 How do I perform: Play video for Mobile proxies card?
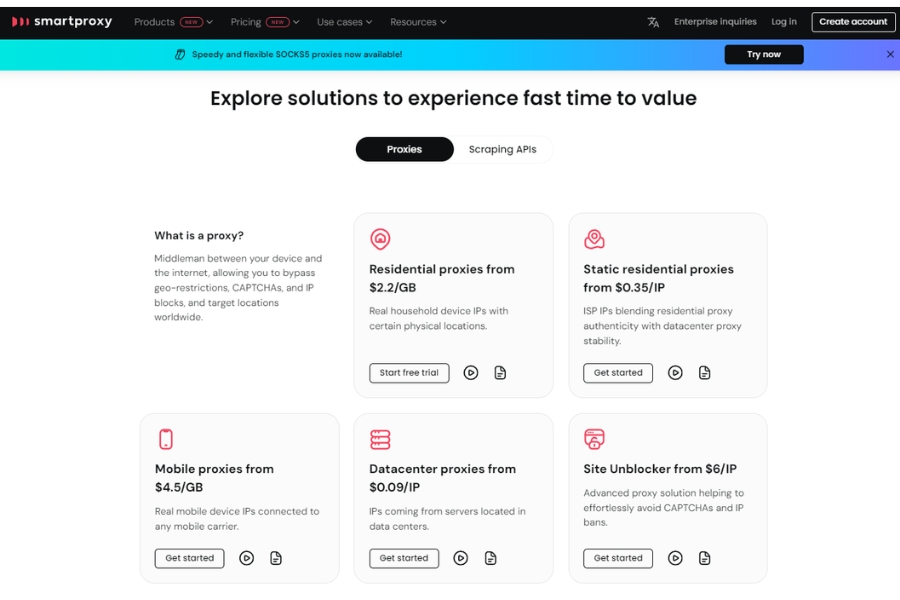[246, 558]
